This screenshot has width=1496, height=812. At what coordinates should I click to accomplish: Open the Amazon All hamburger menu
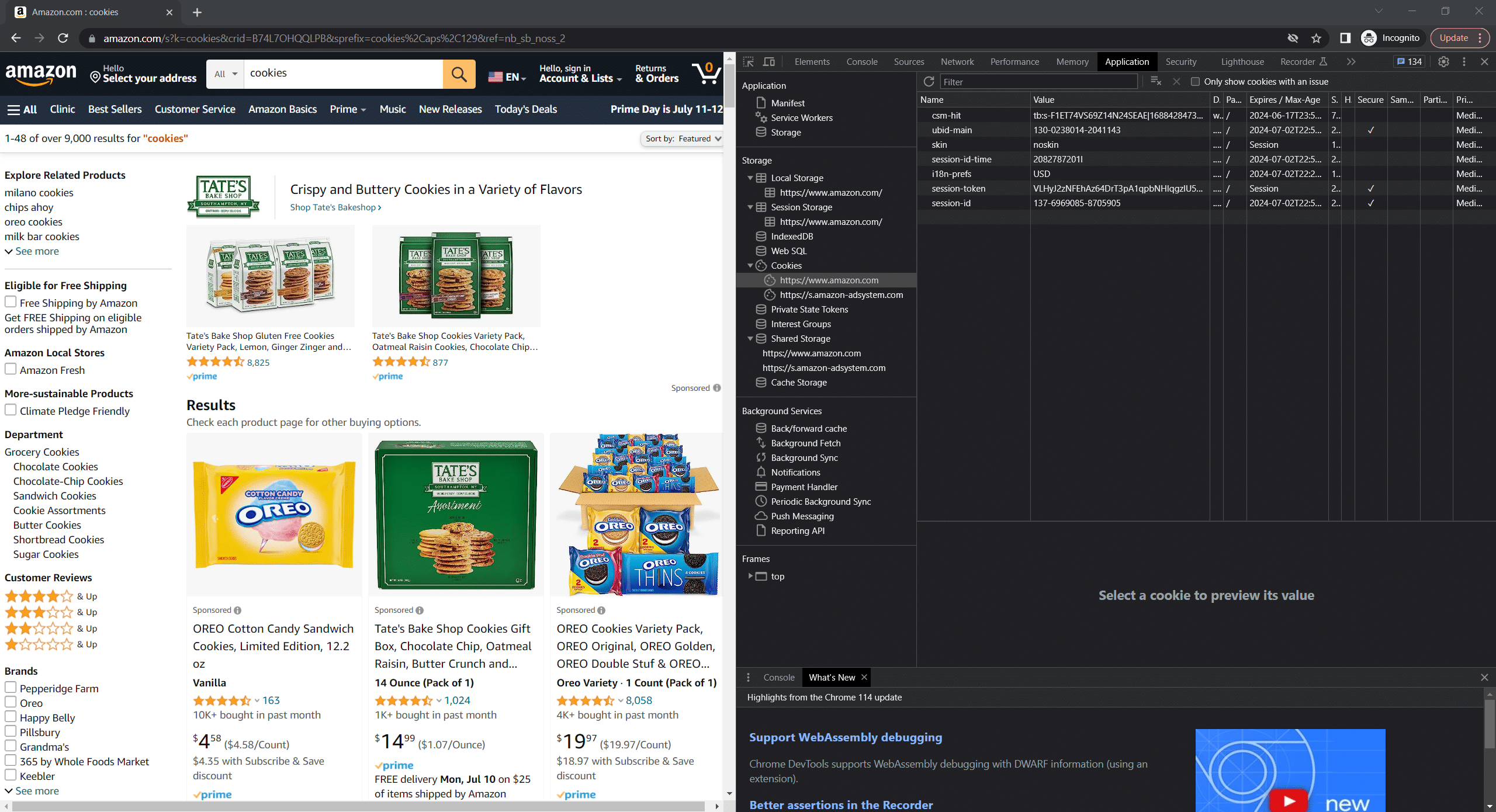click(22, 110)
